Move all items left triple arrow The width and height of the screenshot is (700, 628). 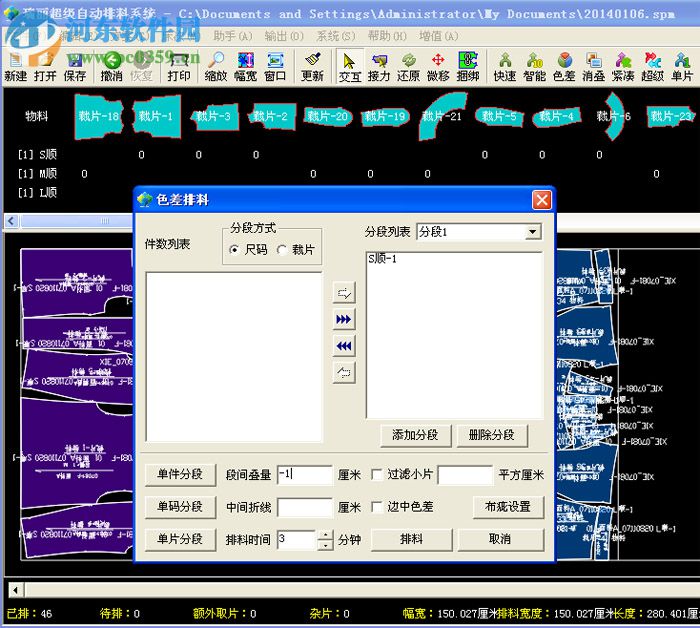tap(344, 345)
